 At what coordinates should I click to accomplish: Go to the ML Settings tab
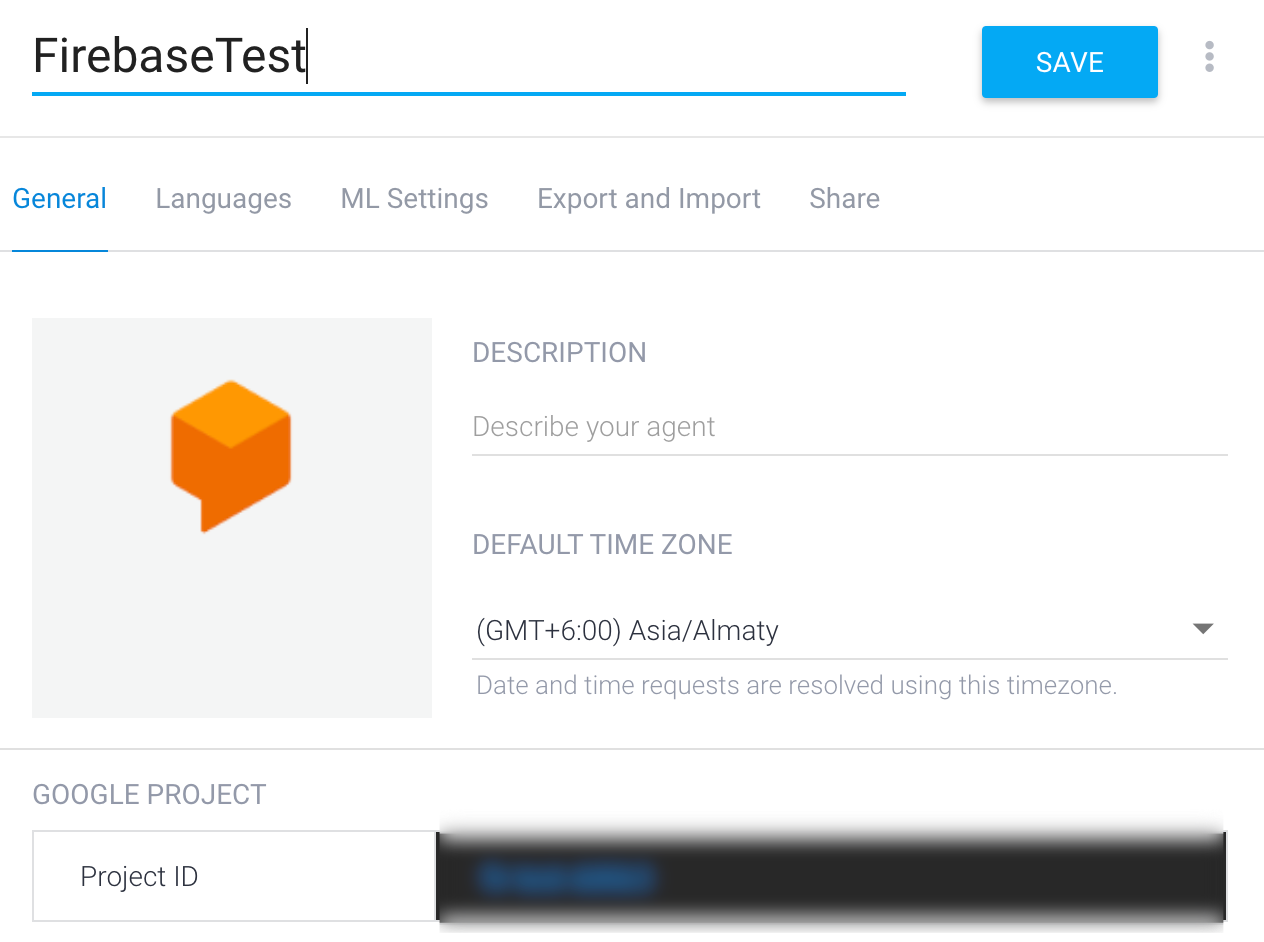pyautogui.click(x=414, y=199)
